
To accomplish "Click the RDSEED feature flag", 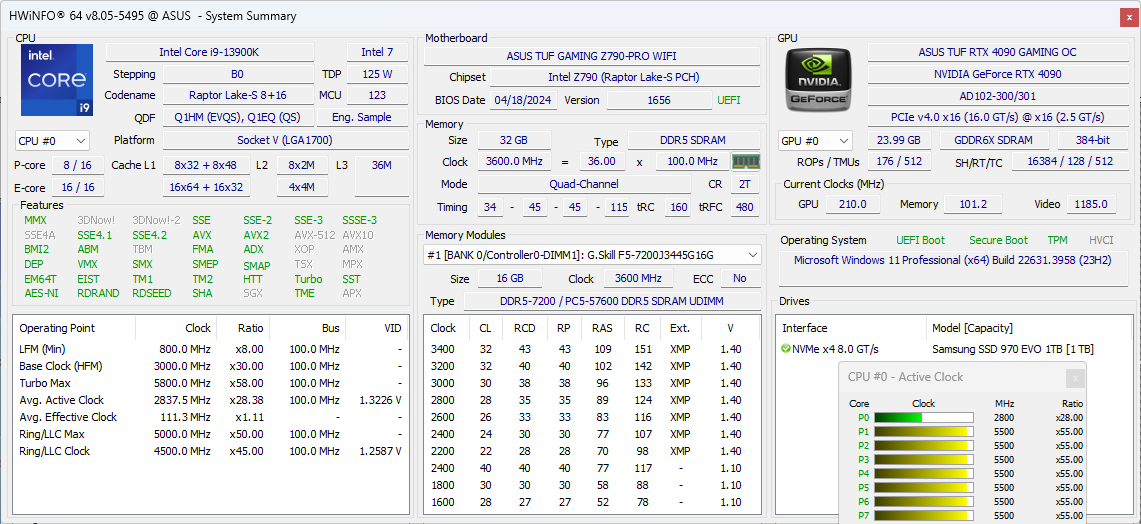I will tap(151, 293).
